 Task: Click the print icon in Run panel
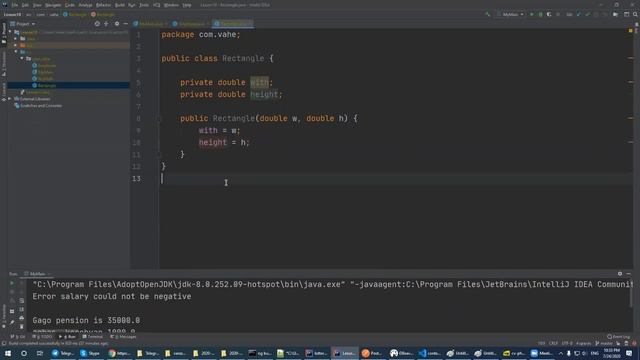click(22, 318)
